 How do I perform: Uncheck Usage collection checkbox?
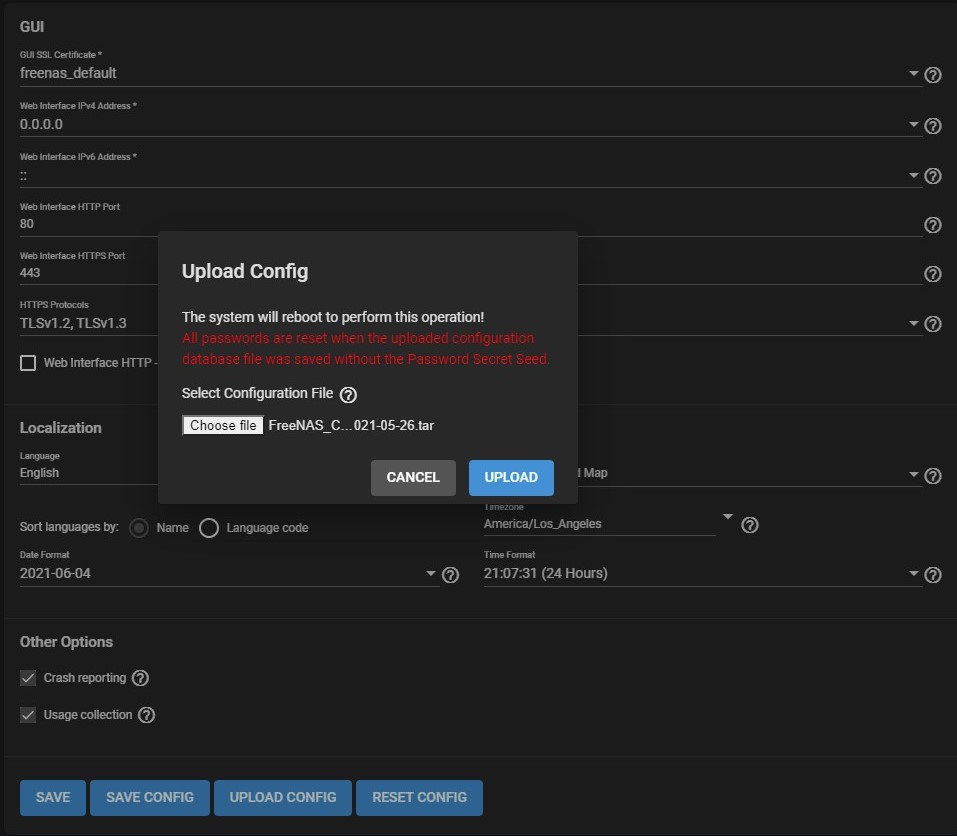(28, 715)
